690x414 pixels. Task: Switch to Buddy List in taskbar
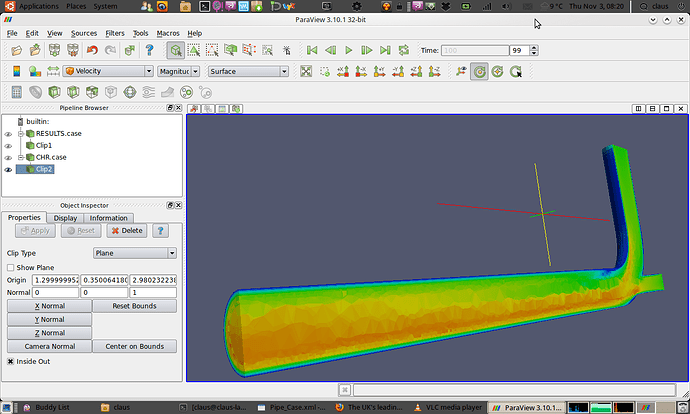(48, 407)
